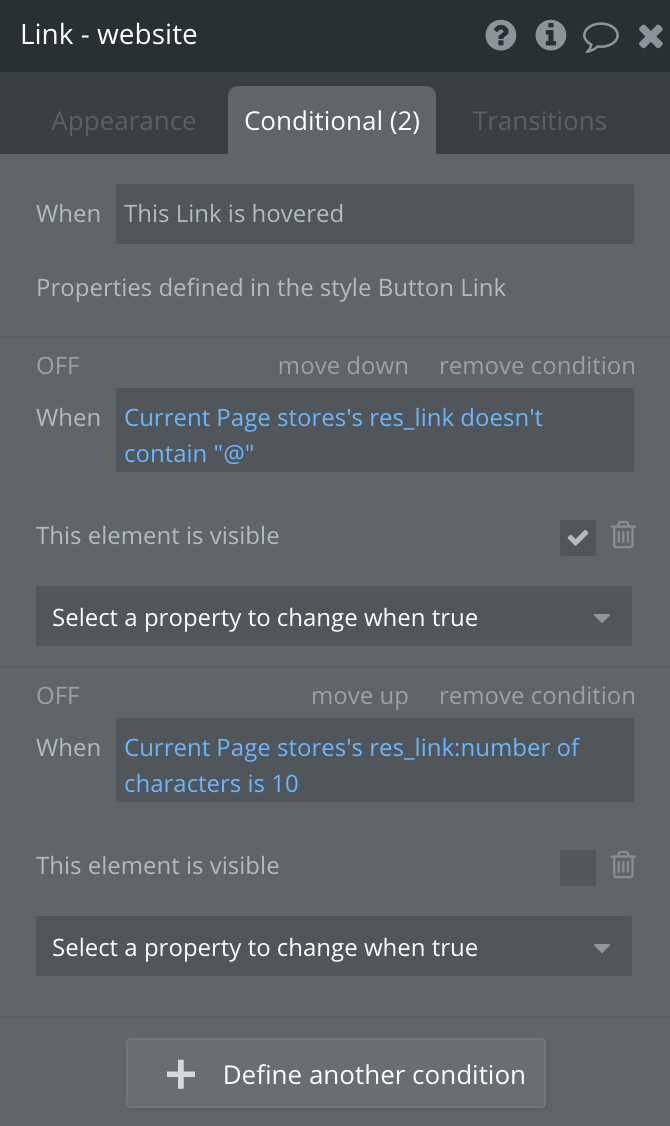Image resolution: width=670 pixels, height=1126 pixels.
Task: Click move up on the second condition
Action: (359, 696)
